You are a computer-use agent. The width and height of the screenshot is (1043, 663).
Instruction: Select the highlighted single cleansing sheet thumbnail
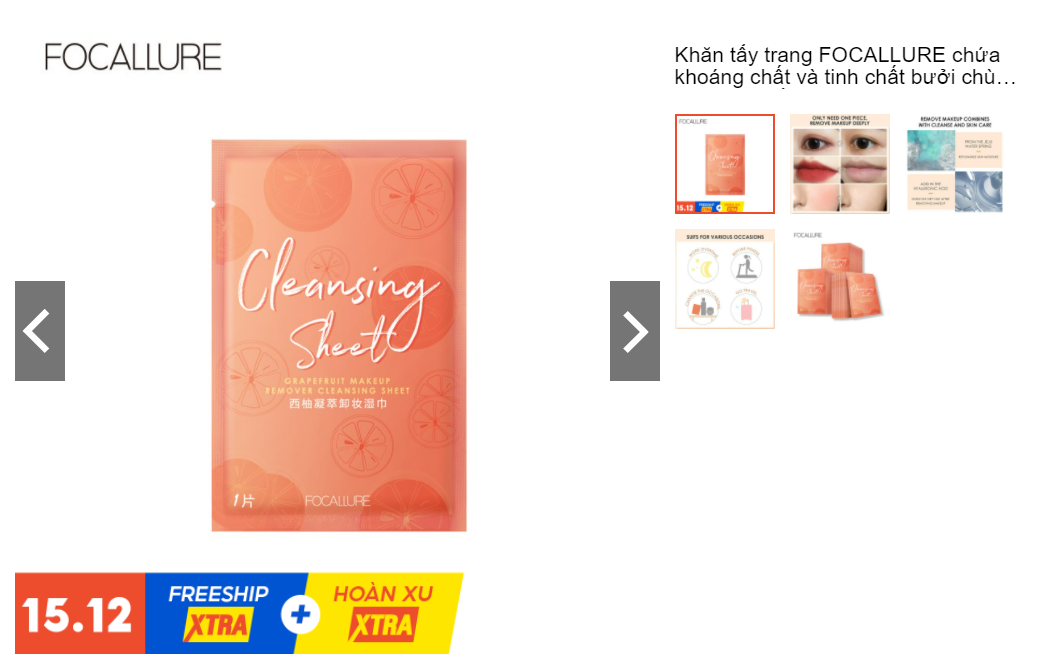(x=725, y=164)
